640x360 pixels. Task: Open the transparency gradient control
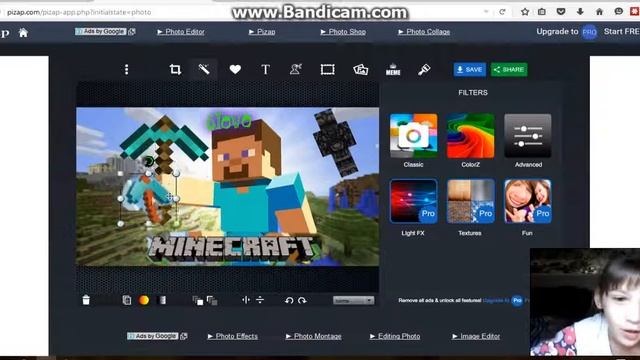[x=162, y=300]
